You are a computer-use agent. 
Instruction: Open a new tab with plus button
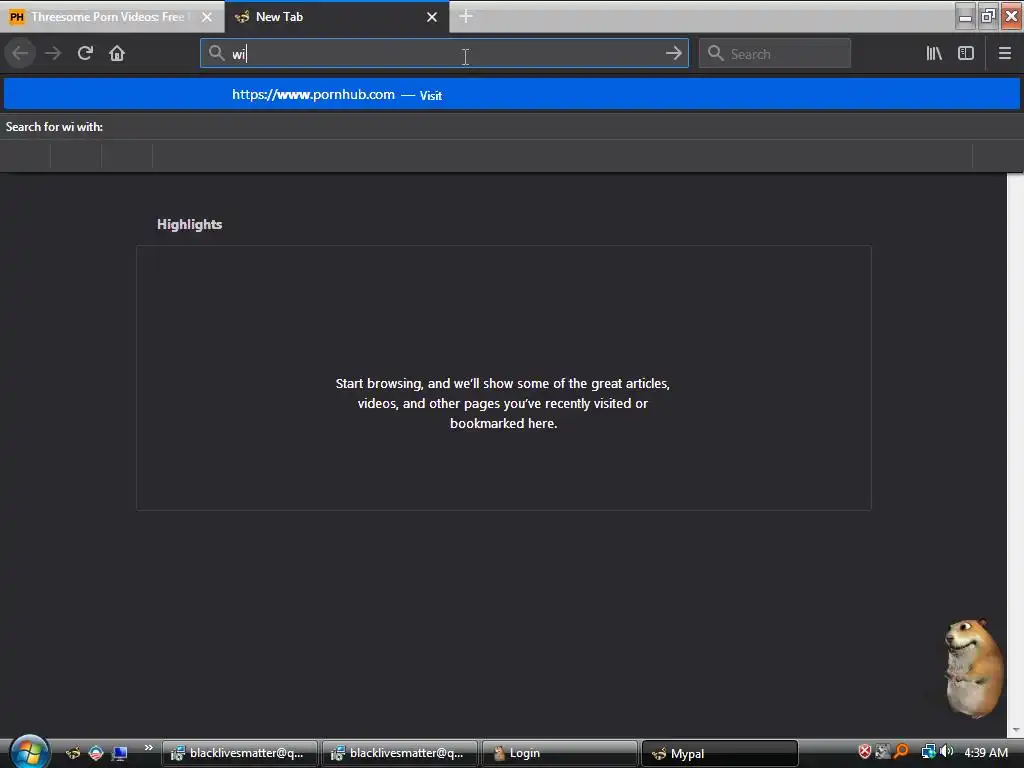[466, 16]
